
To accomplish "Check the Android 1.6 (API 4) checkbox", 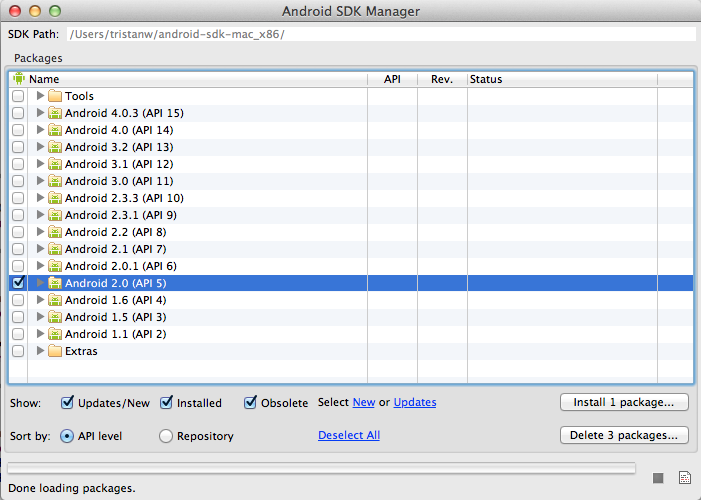I will pos(18,300).
